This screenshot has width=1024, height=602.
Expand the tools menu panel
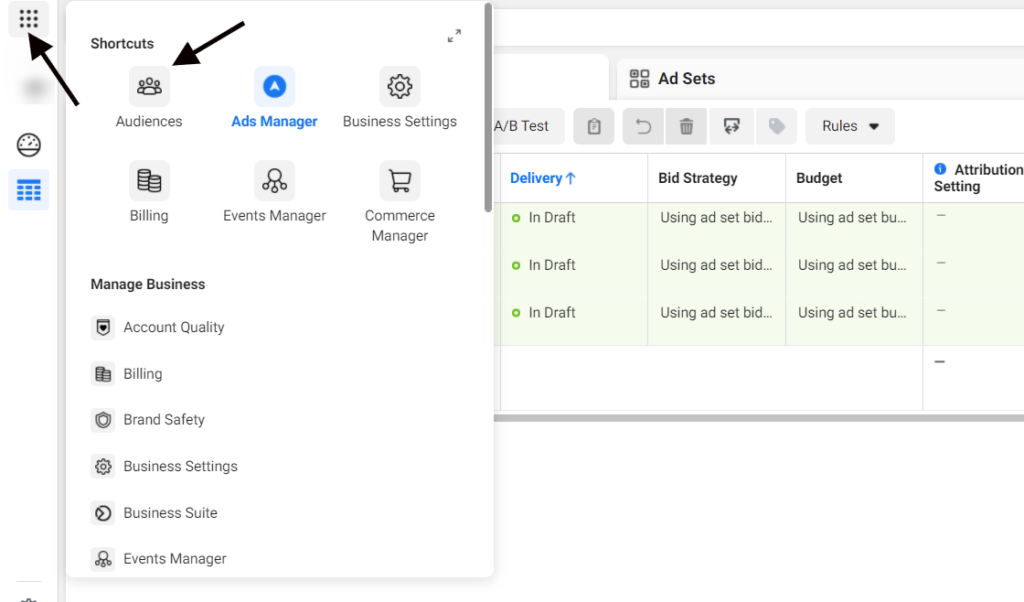tap(454, 36)
